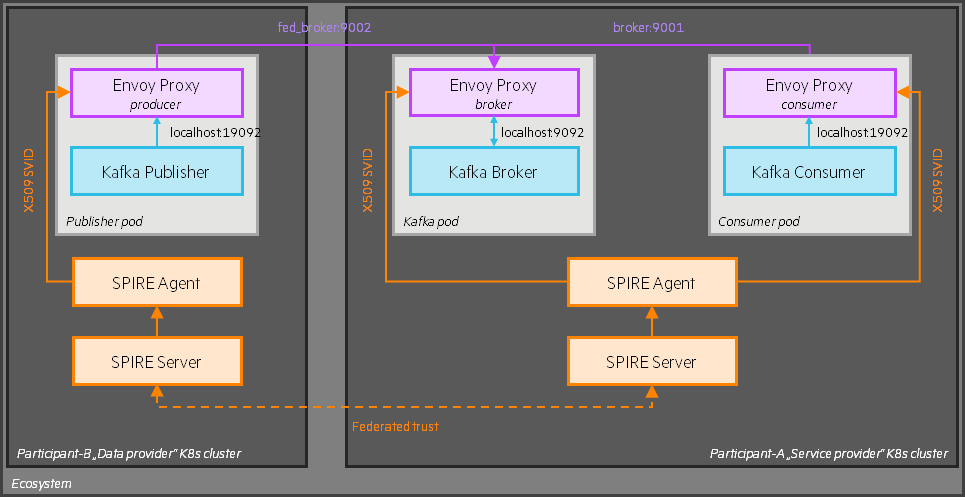Screen dimensions: 965x500
Task: Click the Kafka Broker box
Action: (494, 171)
